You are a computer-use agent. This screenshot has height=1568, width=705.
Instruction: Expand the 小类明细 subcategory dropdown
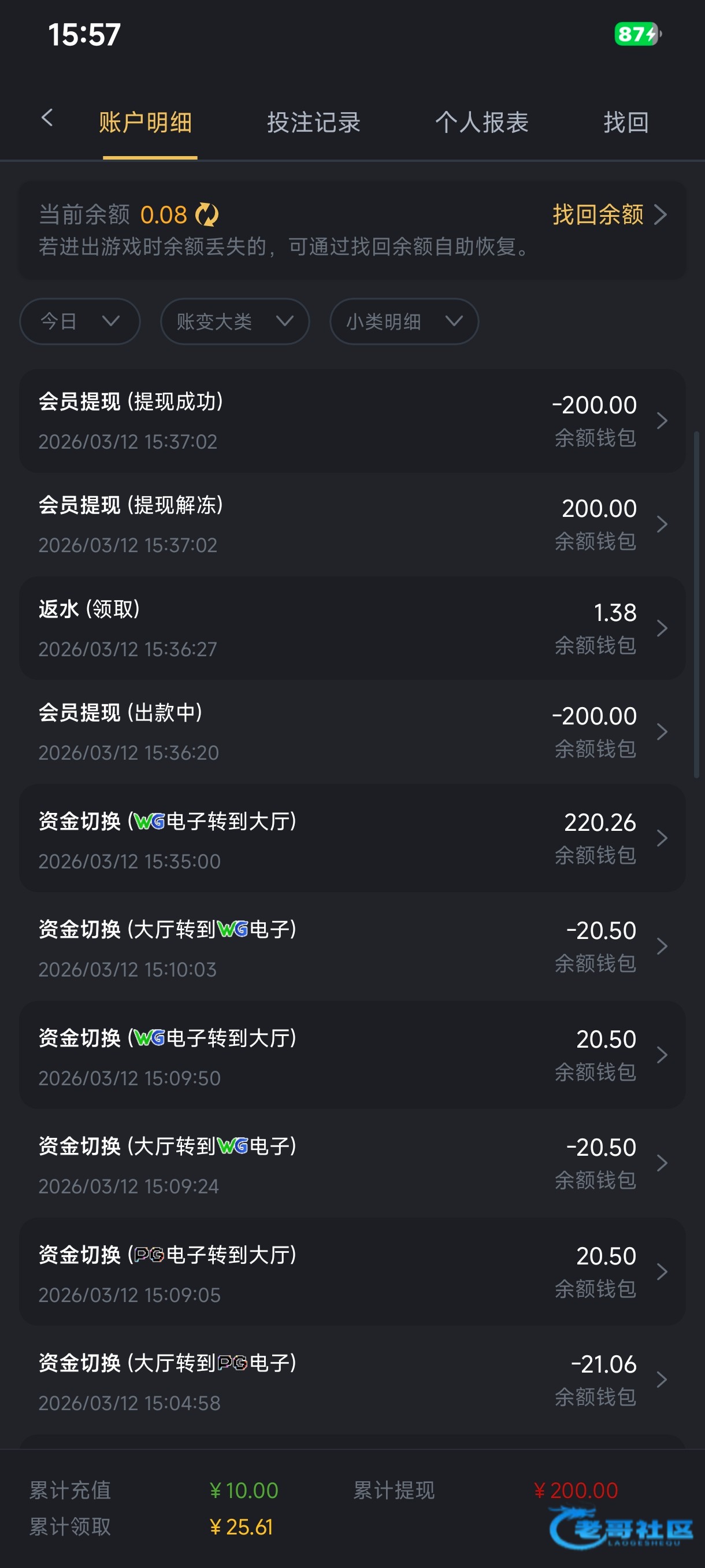(x=404, y=321)
